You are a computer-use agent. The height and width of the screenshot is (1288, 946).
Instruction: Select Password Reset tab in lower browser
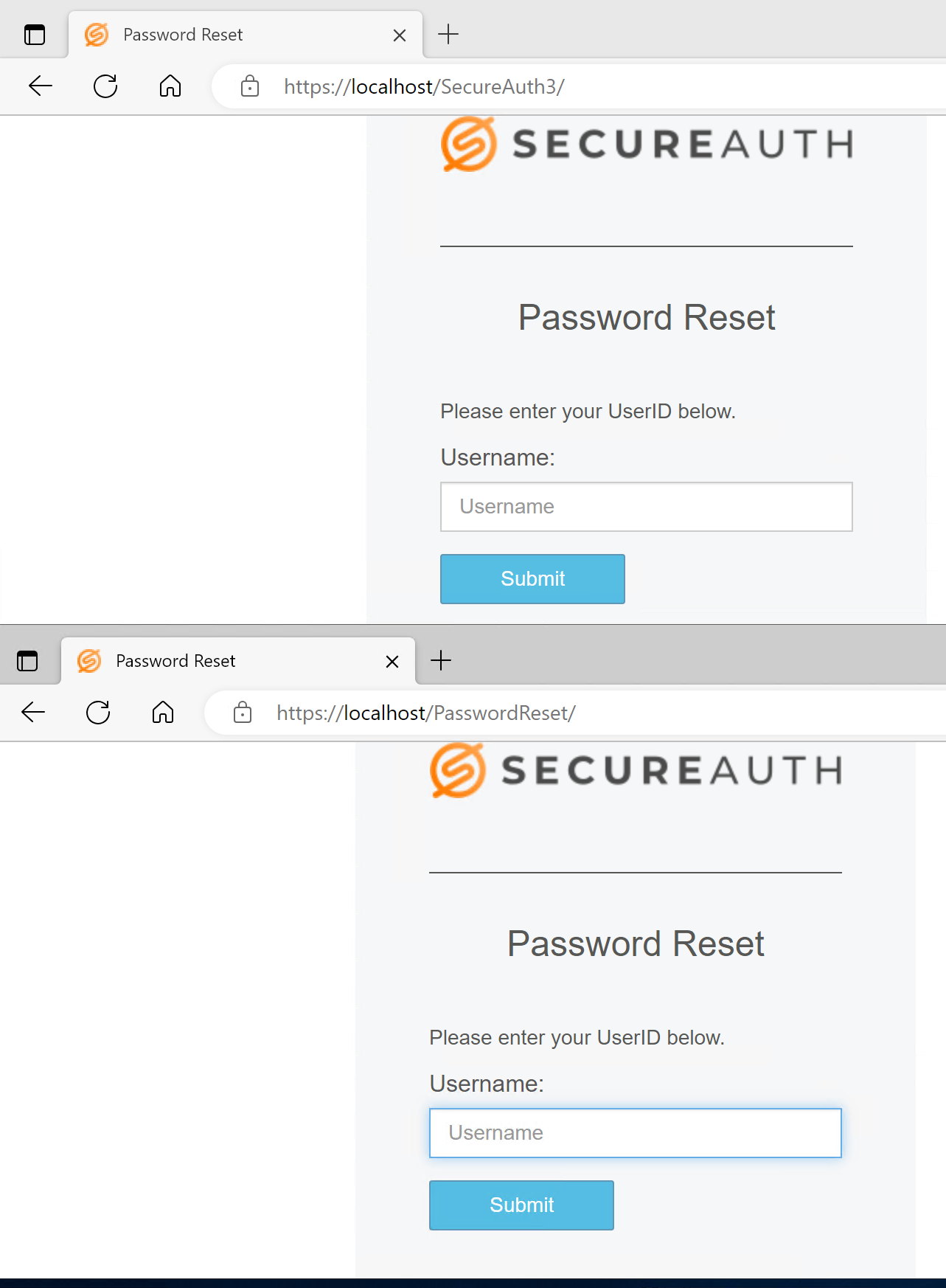214,661
